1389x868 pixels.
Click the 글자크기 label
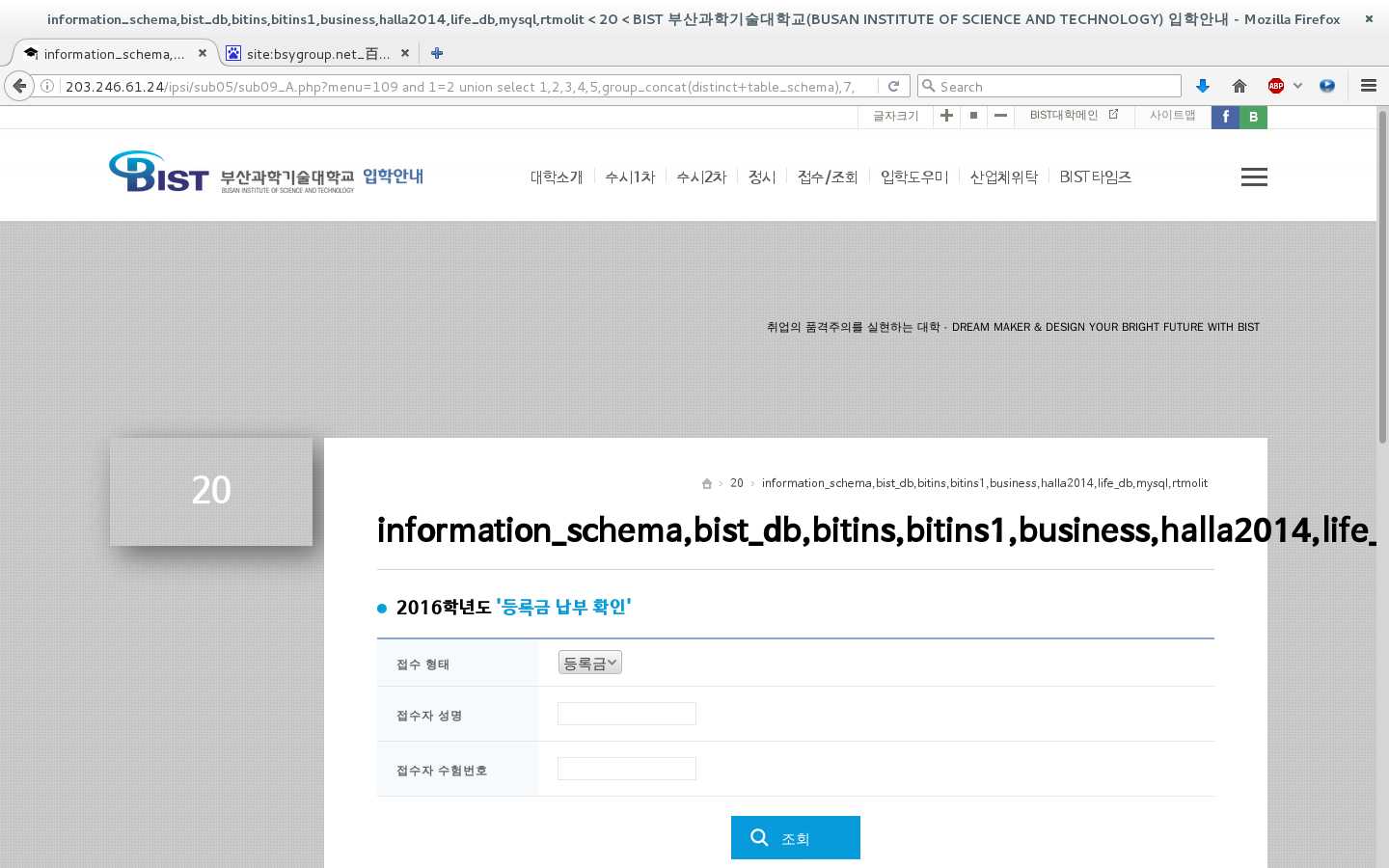pyautogui.click(x=896, y=116)
